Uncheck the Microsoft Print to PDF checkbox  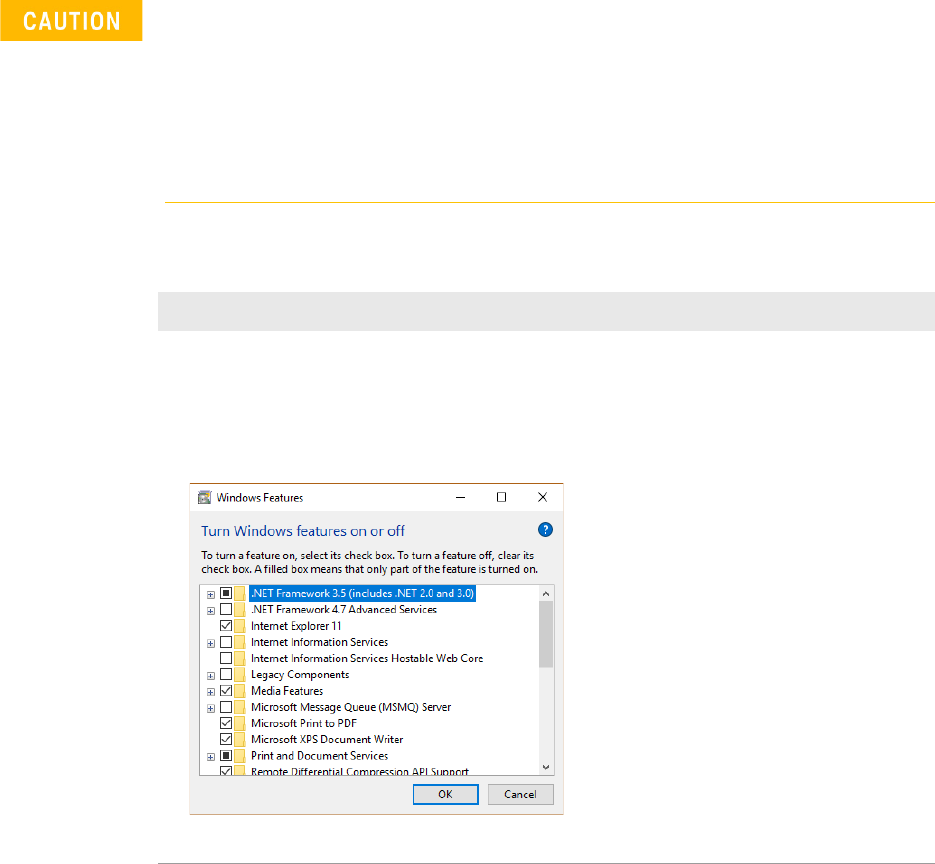coord(226,723)
